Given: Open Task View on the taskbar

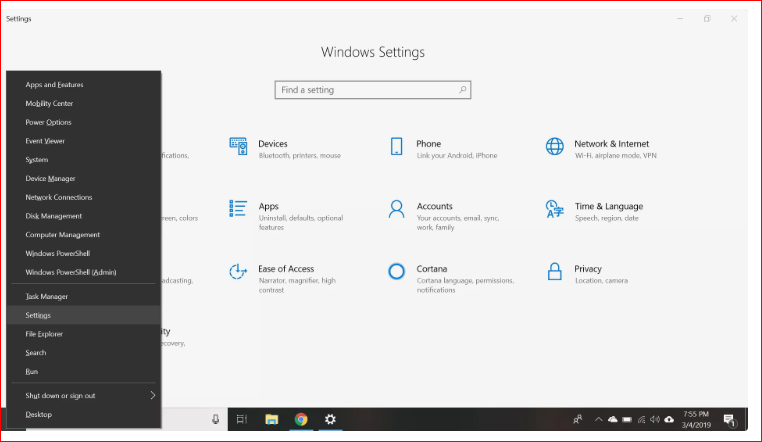Looking at the screenshot, I should (242, 419).
